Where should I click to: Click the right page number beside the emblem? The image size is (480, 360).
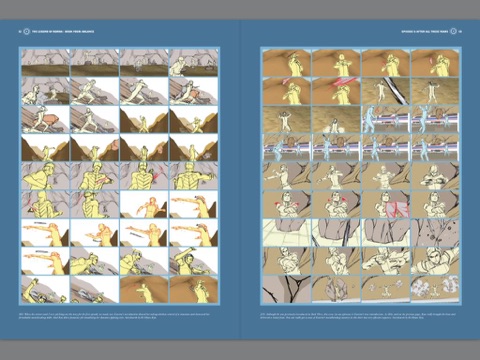pyautogui.click(x=460, y=32)
